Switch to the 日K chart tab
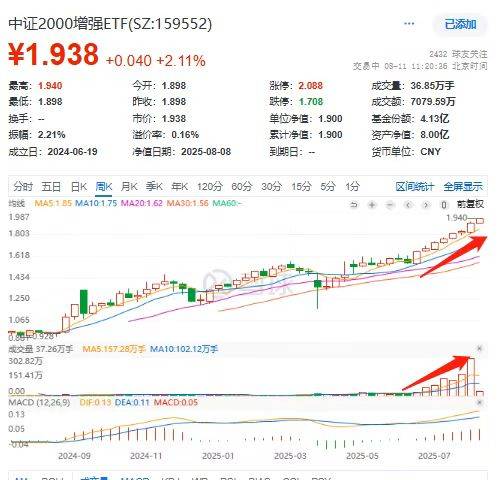The image size is (499, 480). (x=79, y=187)
